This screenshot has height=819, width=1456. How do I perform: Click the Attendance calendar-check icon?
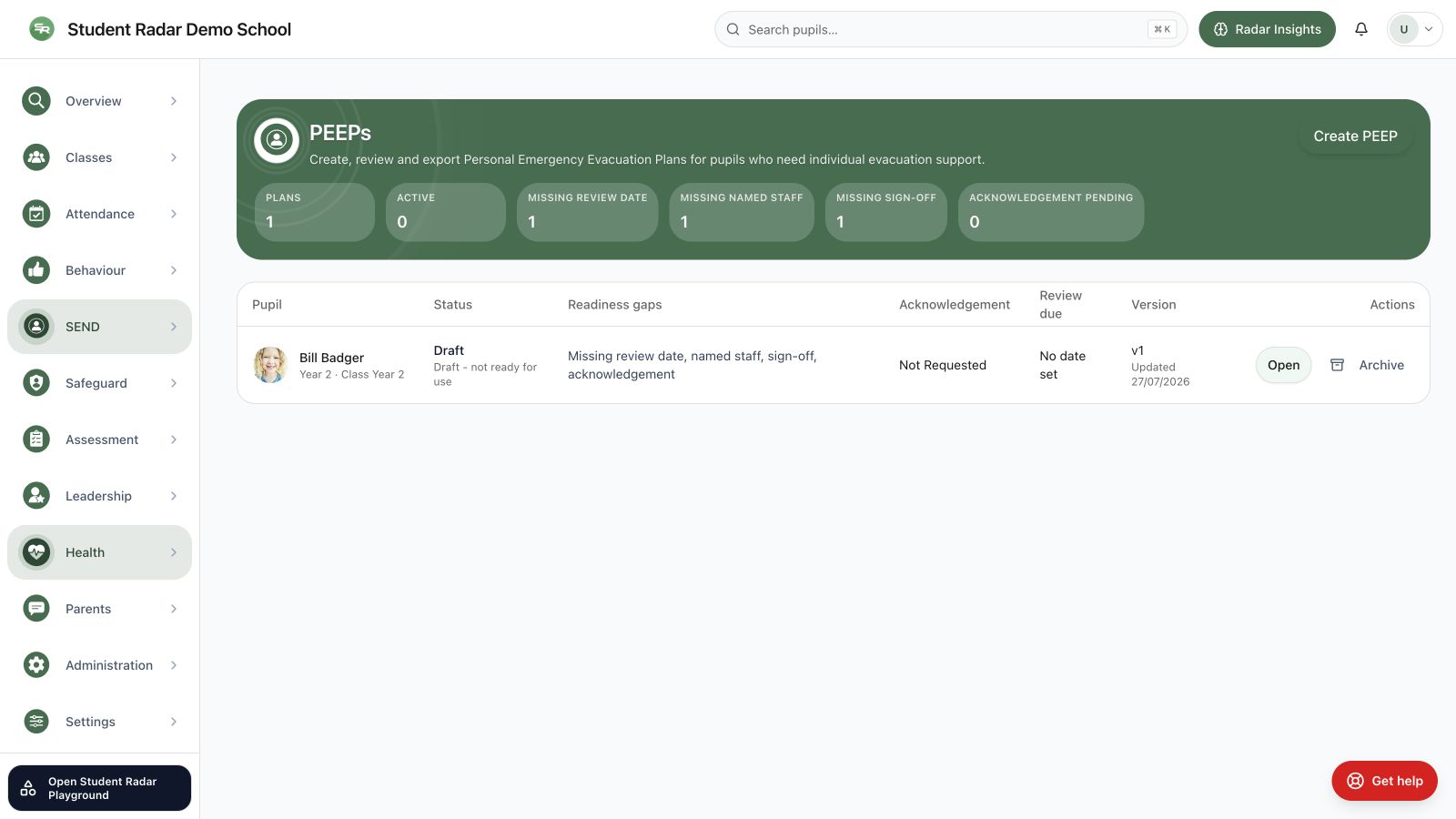pyautogui.click(x=36, y=214)
